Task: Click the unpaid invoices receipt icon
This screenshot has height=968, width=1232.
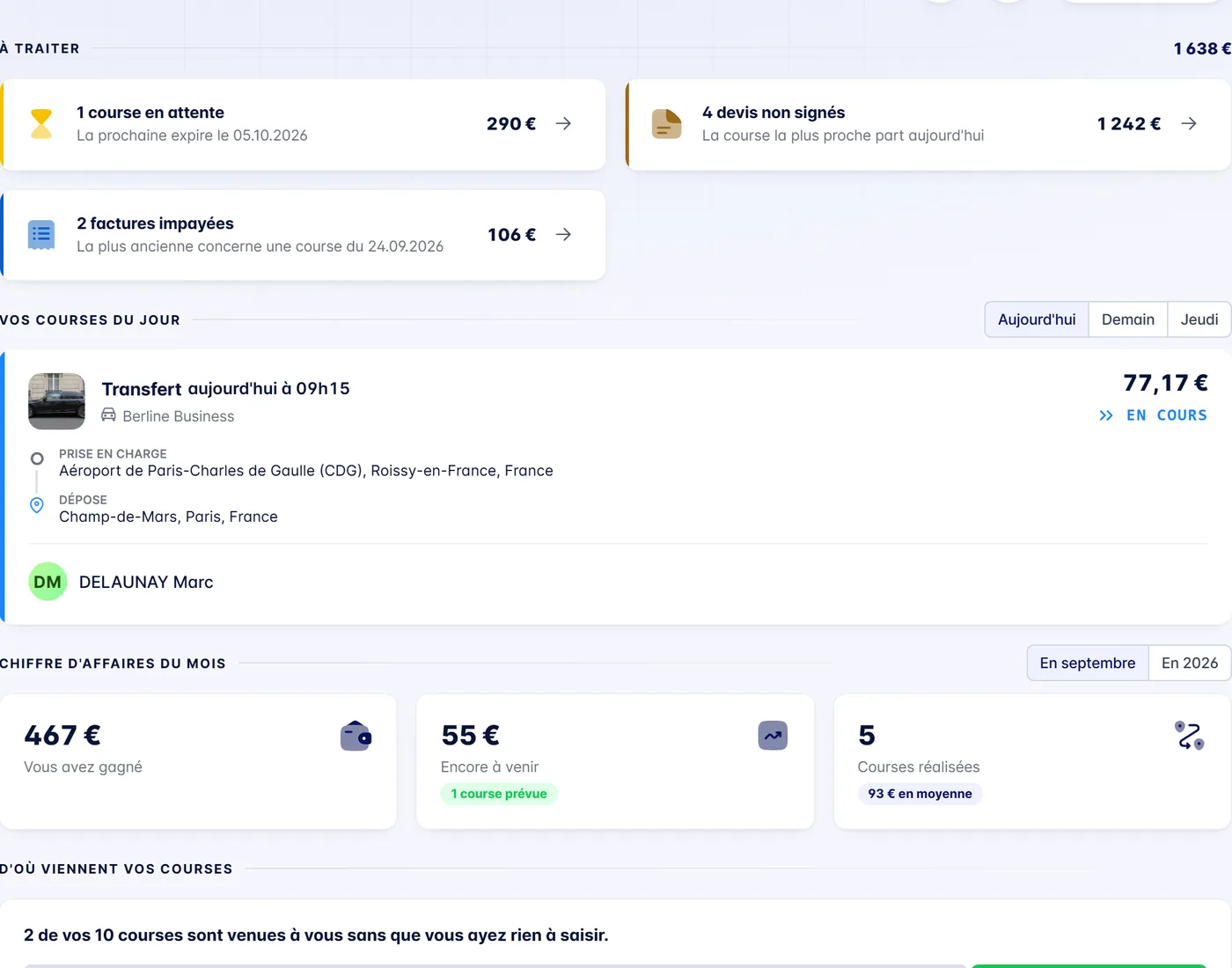Action: point(41,235)
